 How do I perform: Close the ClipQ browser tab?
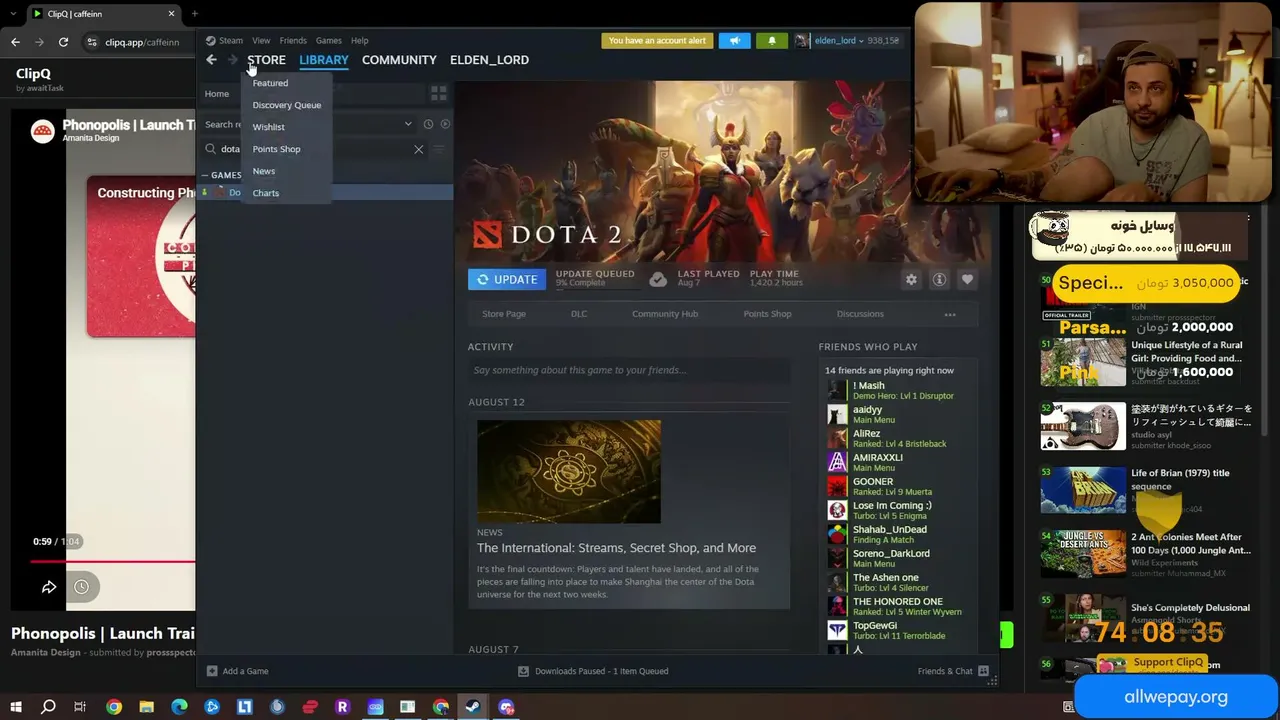[171, 14]
